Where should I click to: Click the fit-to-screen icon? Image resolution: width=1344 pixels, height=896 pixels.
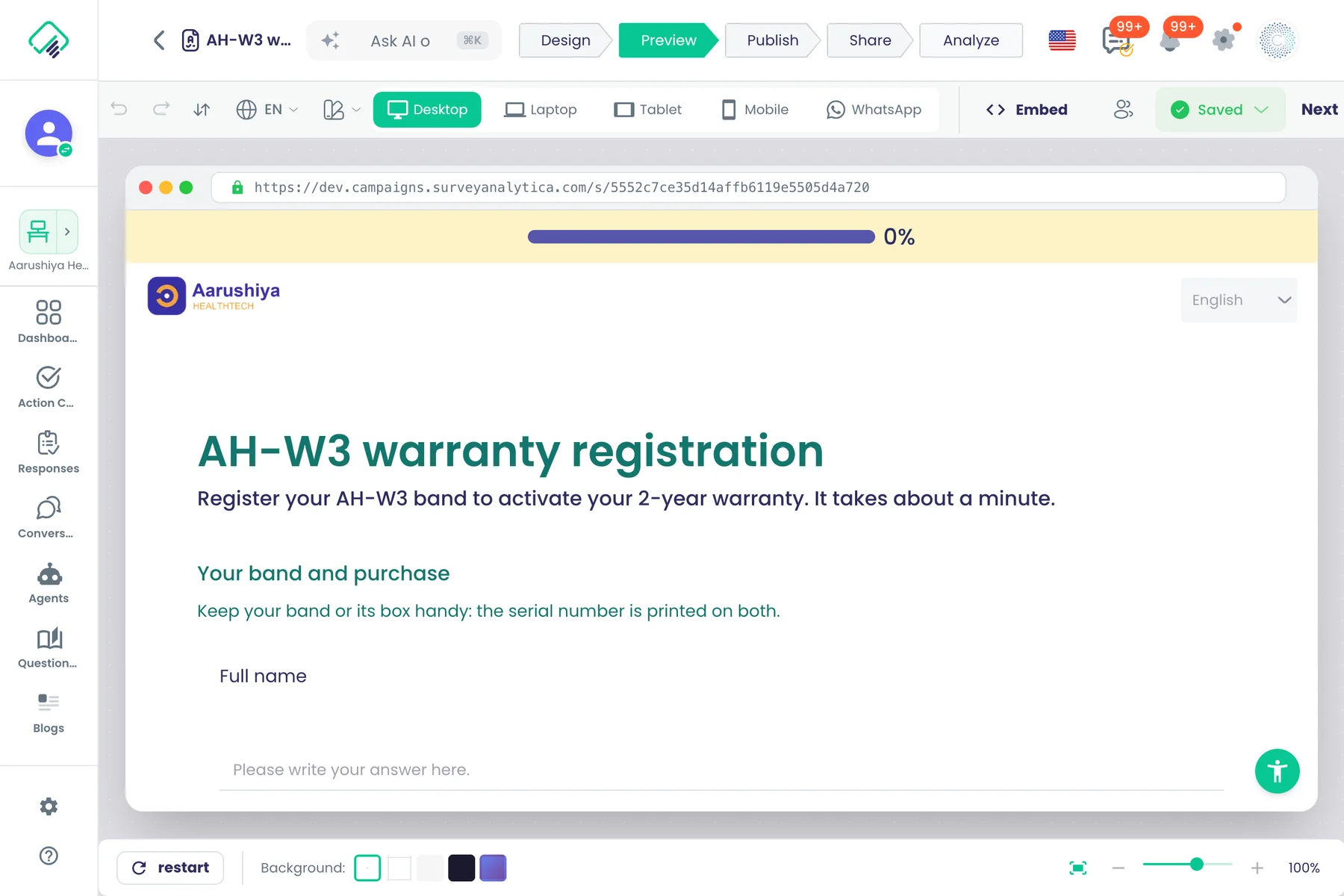(1077, 868)
